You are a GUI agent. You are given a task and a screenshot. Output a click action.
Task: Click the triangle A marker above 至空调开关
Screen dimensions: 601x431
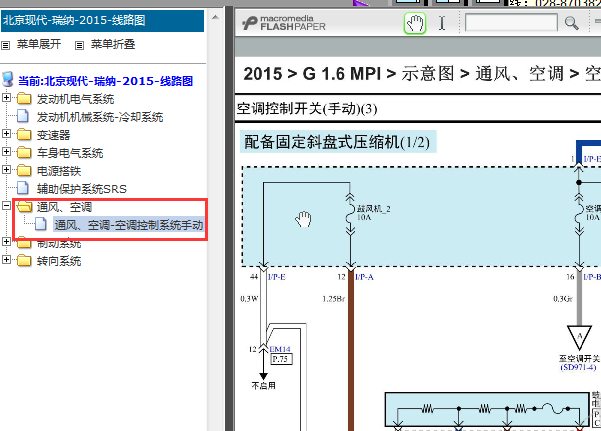[x=579, y=337]
